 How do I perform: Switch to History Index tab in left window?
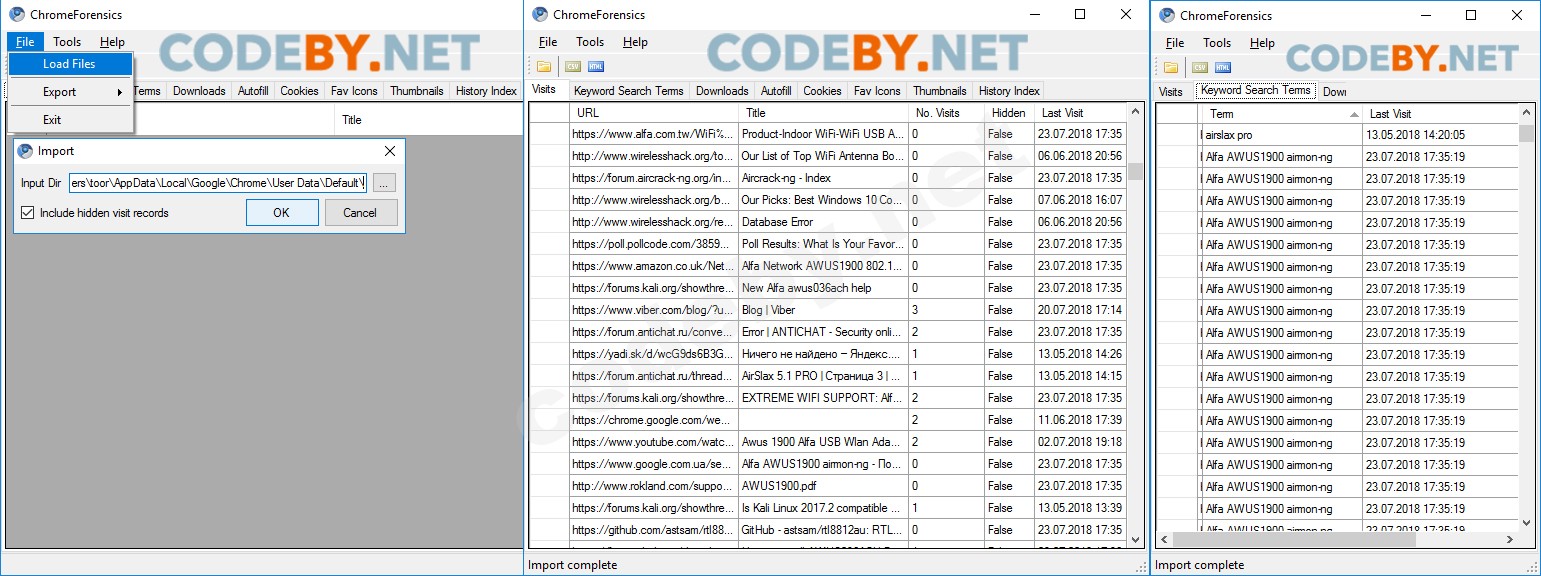pyautogui.click(x=486, y=91)
